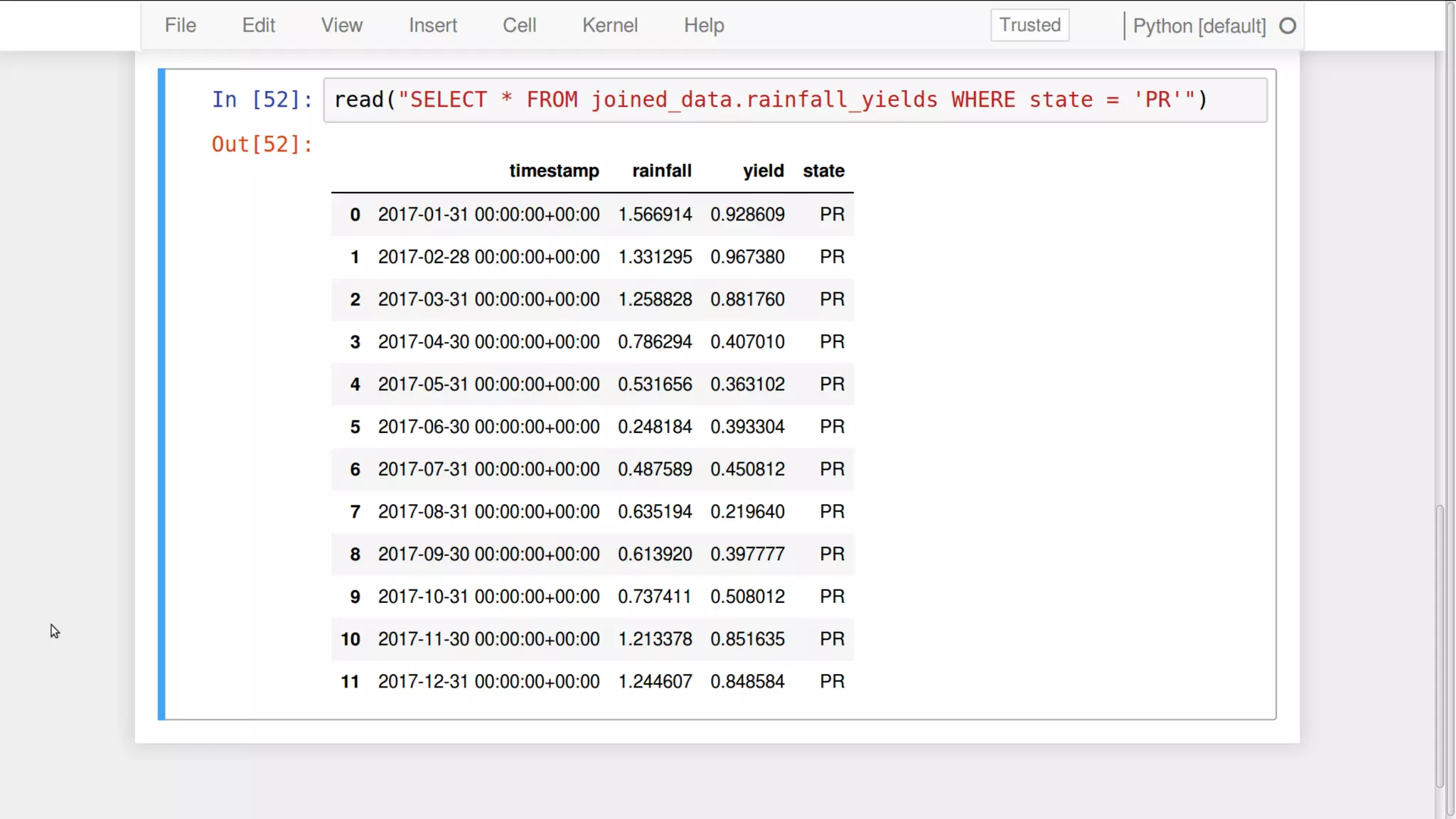Open the Help menu

704,26
